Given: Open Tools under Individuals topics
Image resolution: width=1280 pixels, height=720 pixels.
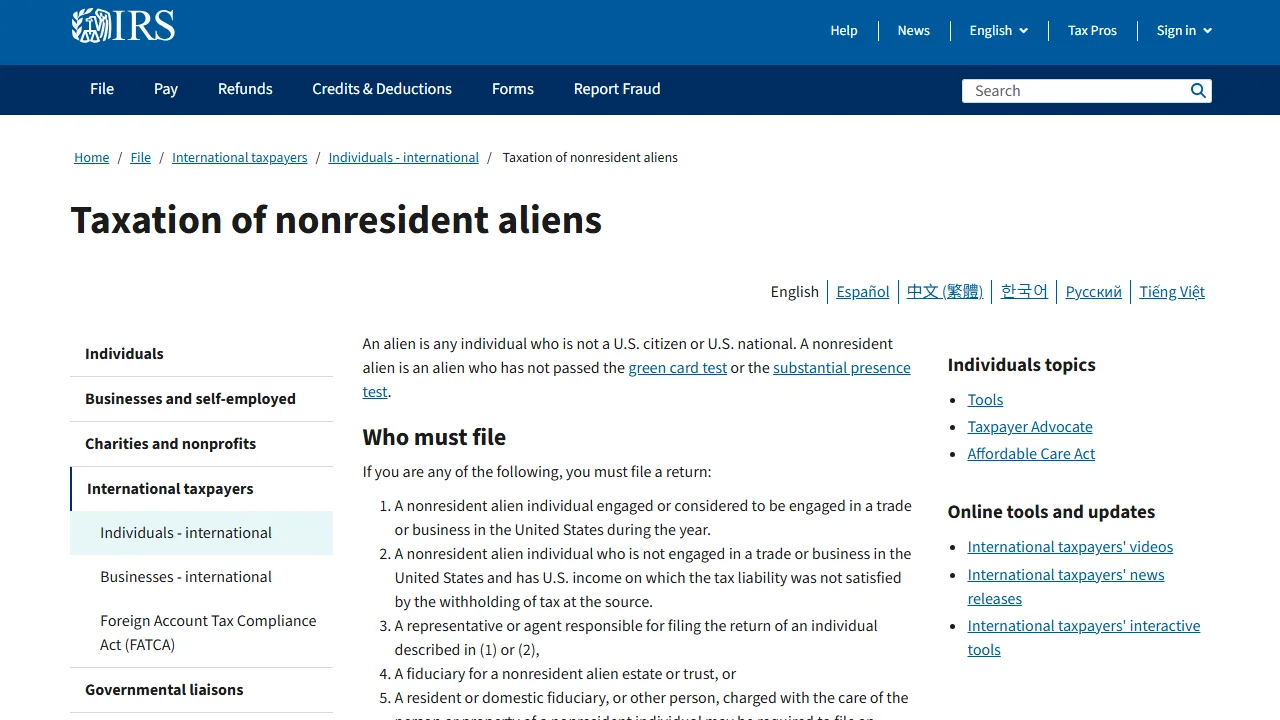Looking at the screenshot, I should coord(985,400).
